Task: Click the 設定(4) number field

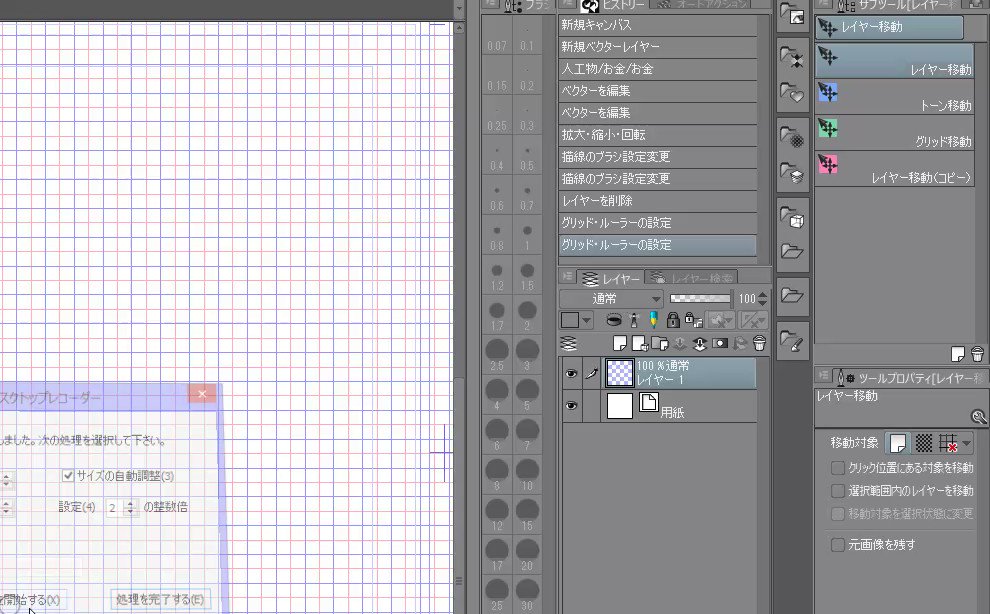Action: [116, 507]
